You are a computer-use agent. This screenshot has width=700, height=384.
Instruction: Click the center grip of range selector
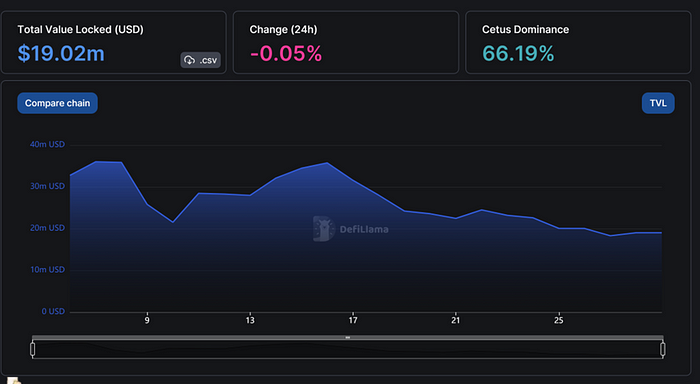pyautogui.click(x=348, y=338)
